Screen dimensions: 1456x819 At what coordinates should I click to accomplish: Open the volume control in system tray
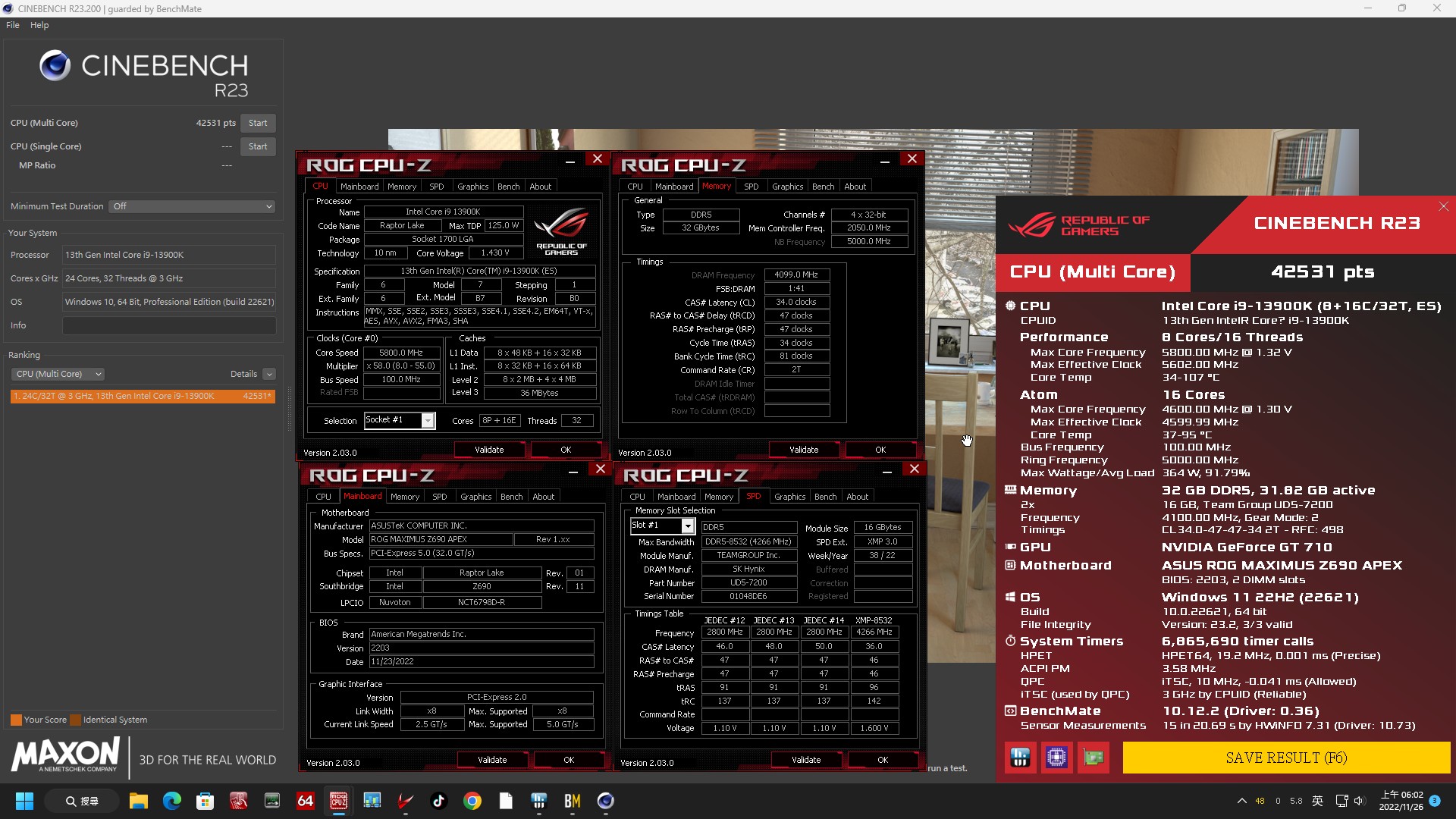1359,801
